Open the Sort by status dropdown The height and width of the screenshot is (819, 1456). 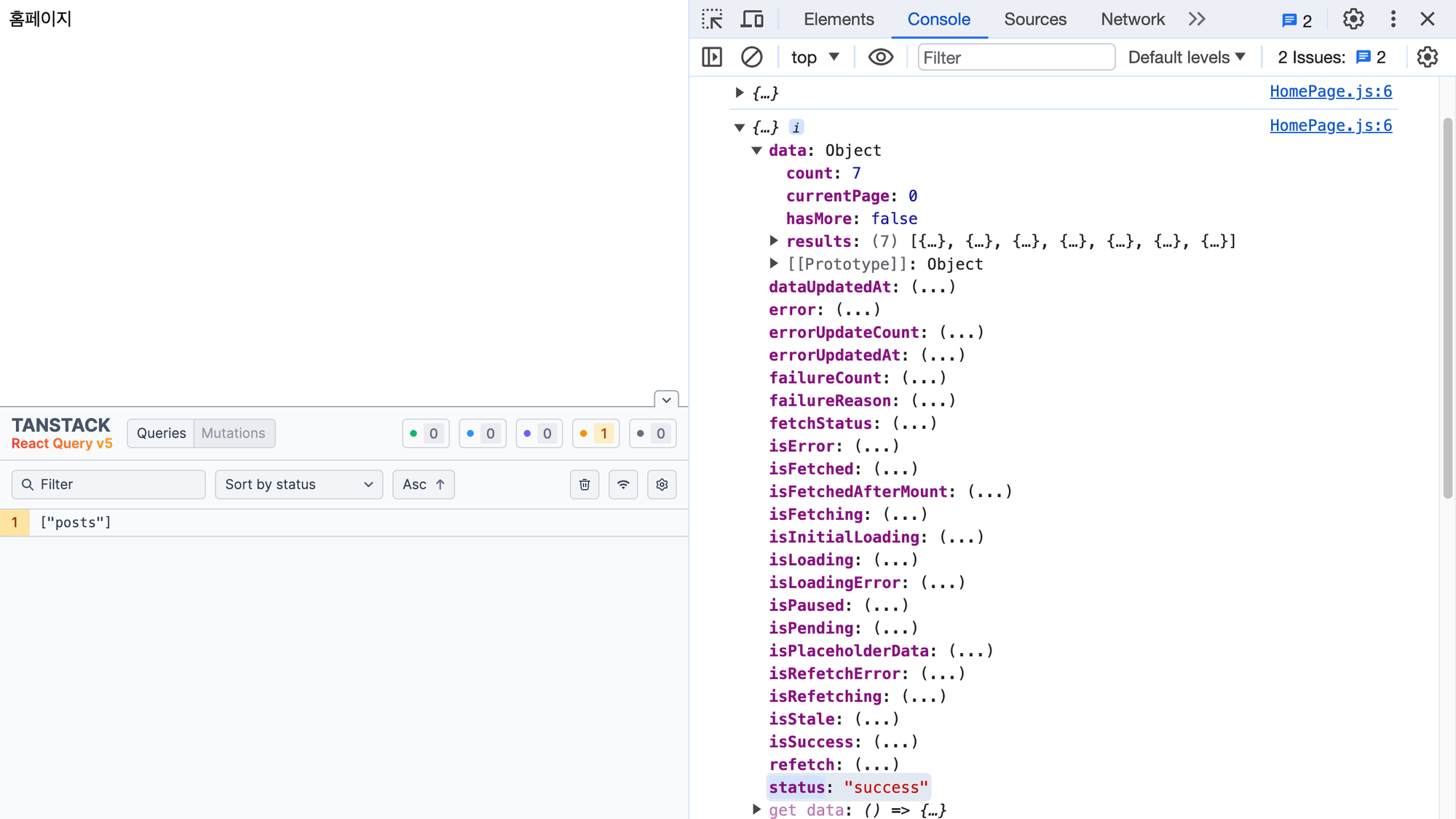tap(298, 485)
